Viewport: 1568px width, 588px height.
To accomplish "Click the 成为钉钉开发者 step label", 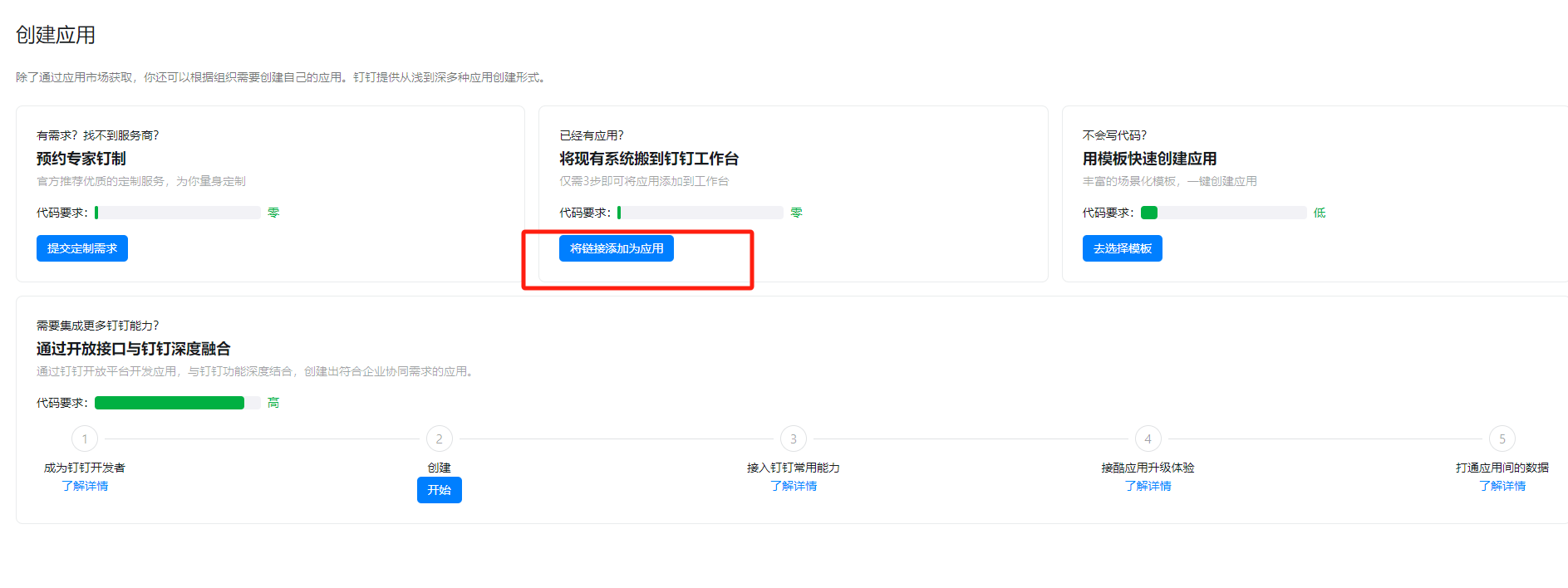I will tap(85, 468).
